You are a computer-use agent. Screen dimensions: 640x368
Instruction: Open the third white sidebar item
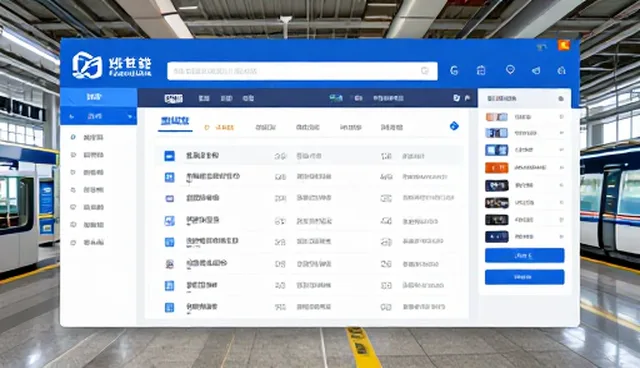(x=93, y=173)
